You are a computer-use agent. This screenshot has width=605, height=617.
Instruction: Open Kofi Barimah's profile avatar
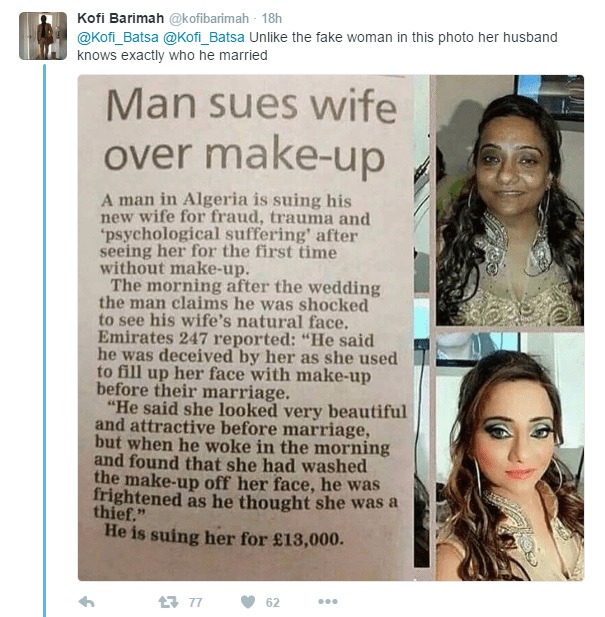point(43,36)
